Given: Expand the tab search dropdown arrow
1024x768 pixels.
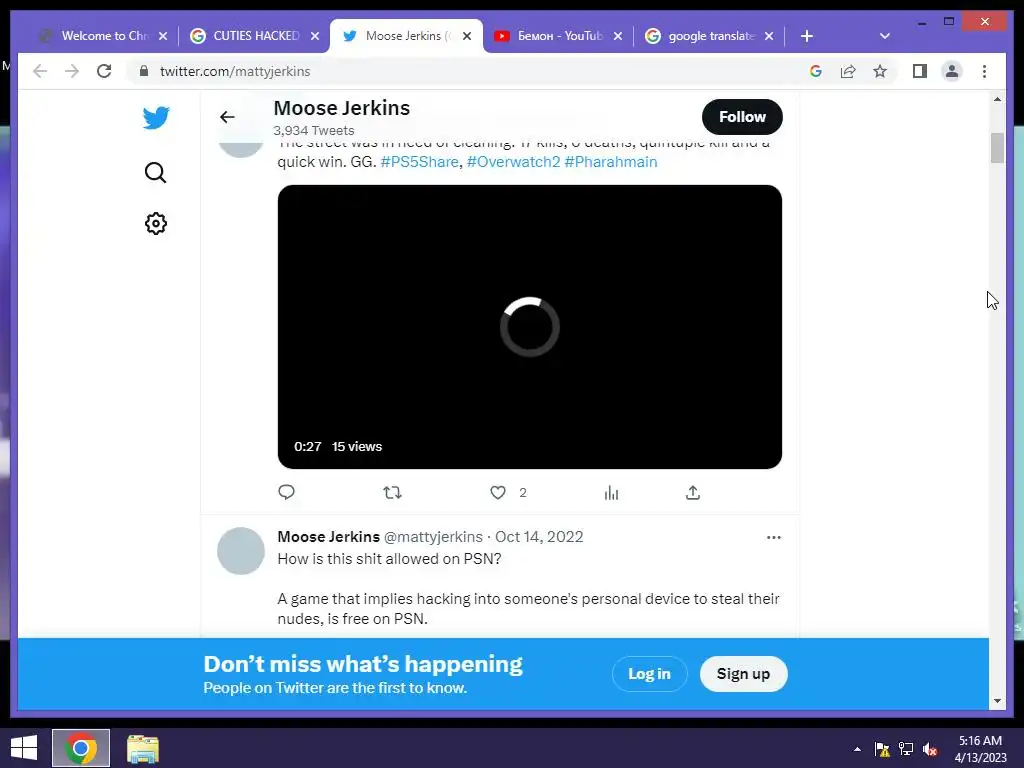Looking at the screenshot, I should 885,36.
